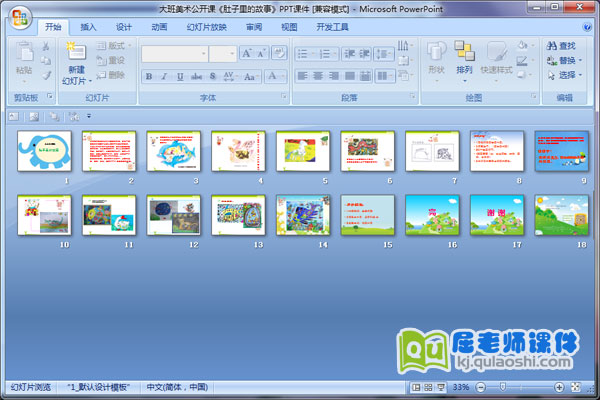Click the zoom in plus button
The image size is (600, 400).
[x=559, y=387]
